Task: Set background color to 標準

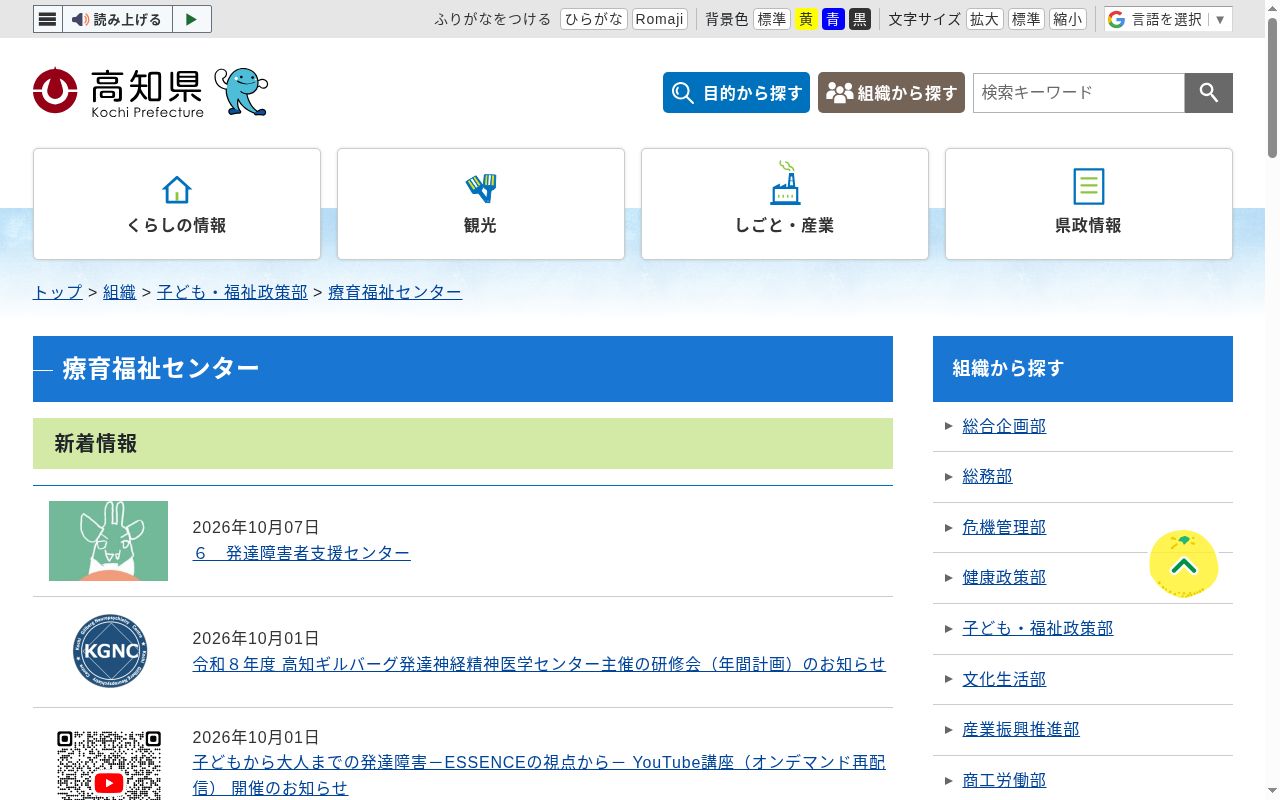Action: [x=772, y=19]
